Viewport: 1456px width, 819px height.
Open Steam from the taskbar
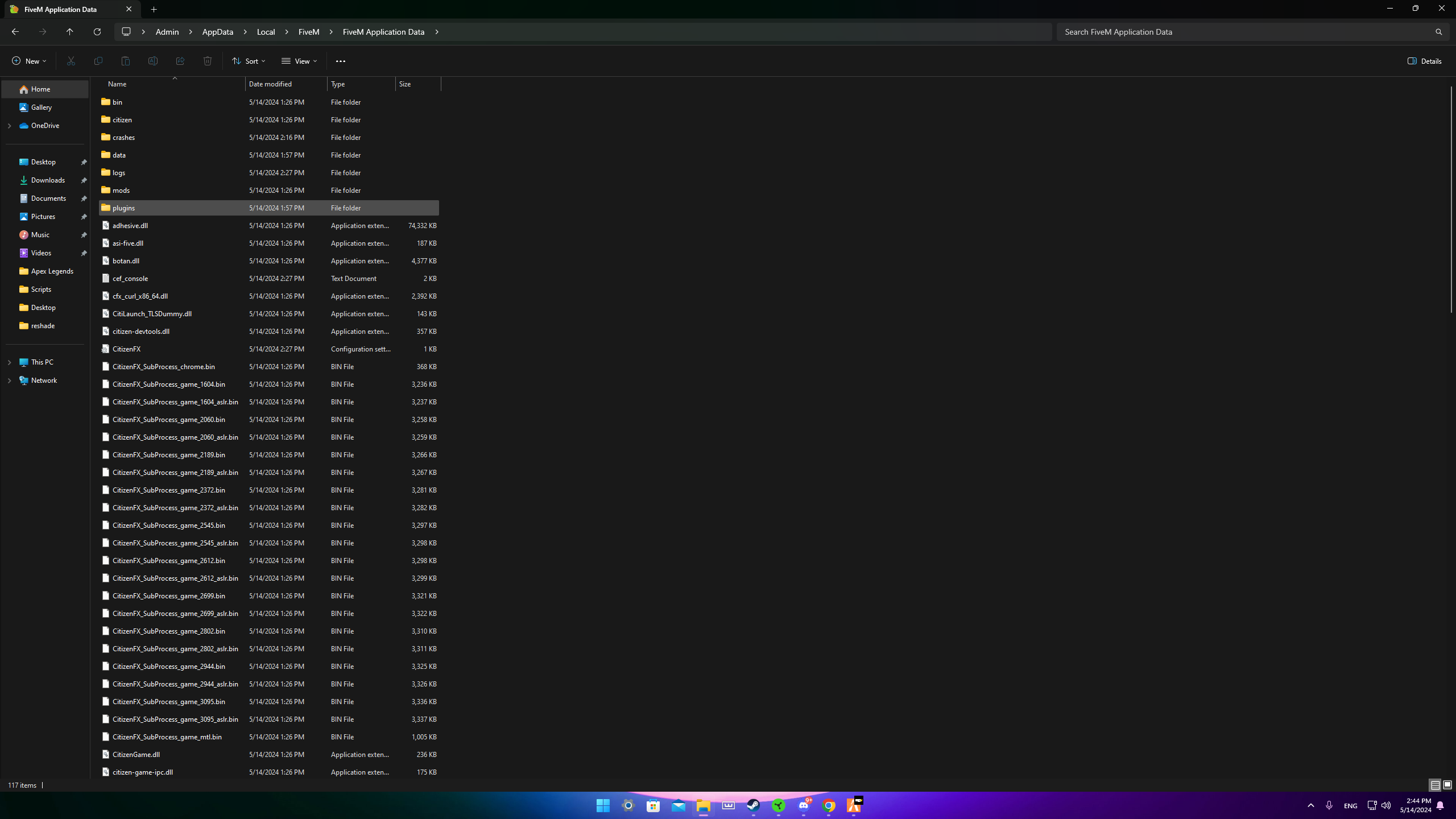pos(753,805)
